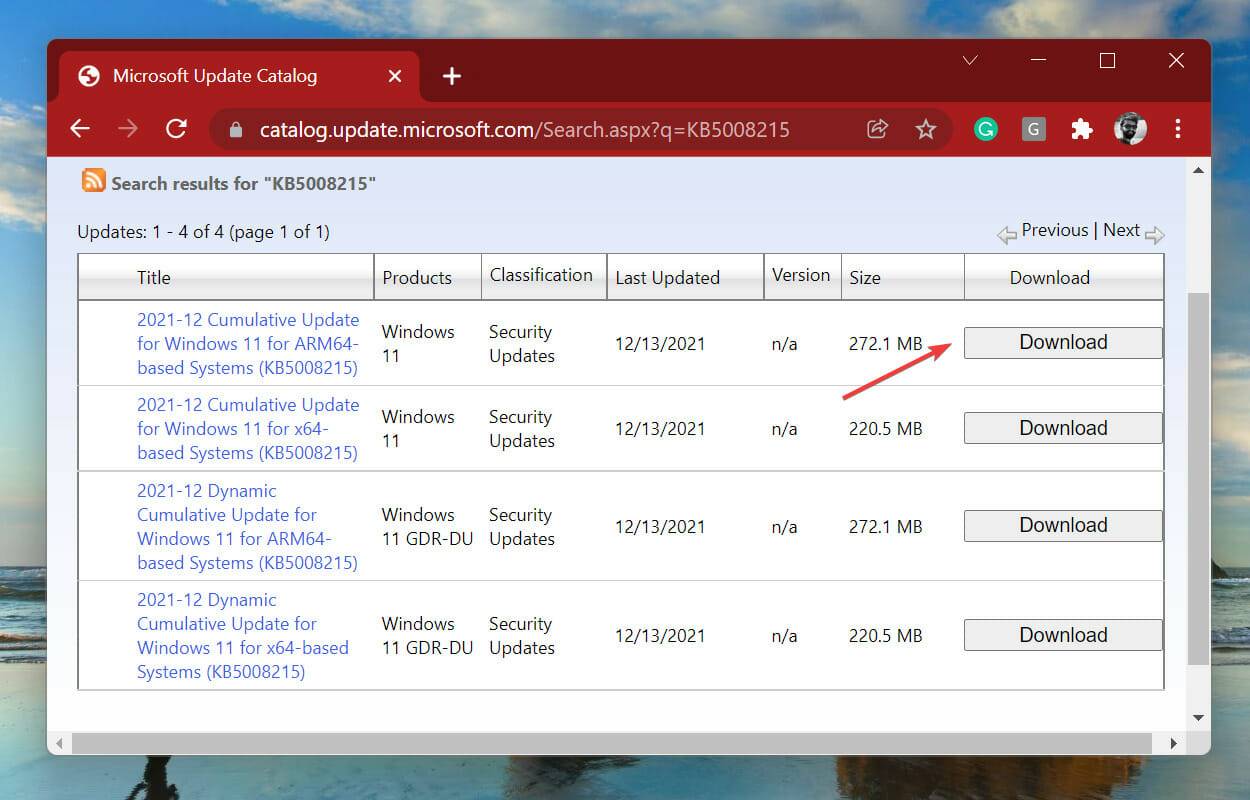Open the Grammarly extension icon
This screenshot has height=800, width=1250.
[986, 128]
